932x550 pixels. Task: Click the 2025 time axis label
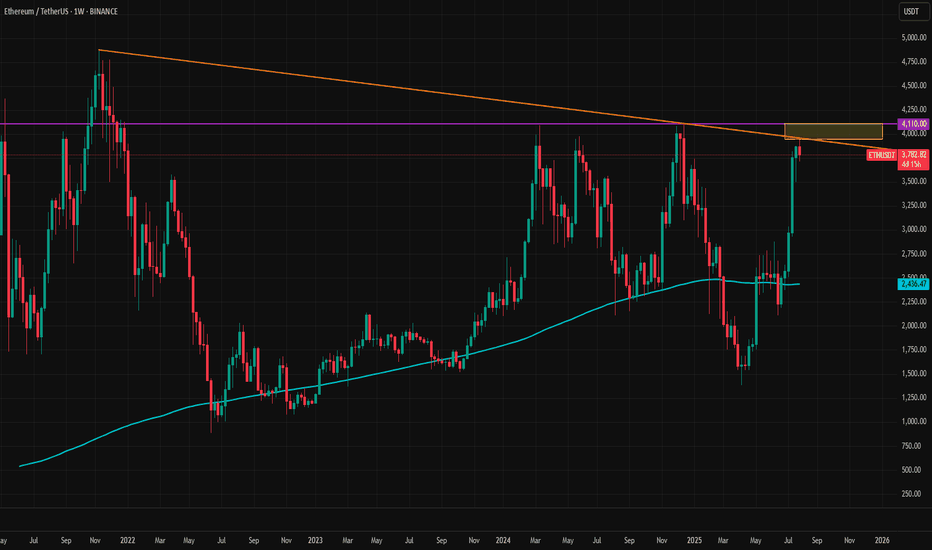click(694, 540)
